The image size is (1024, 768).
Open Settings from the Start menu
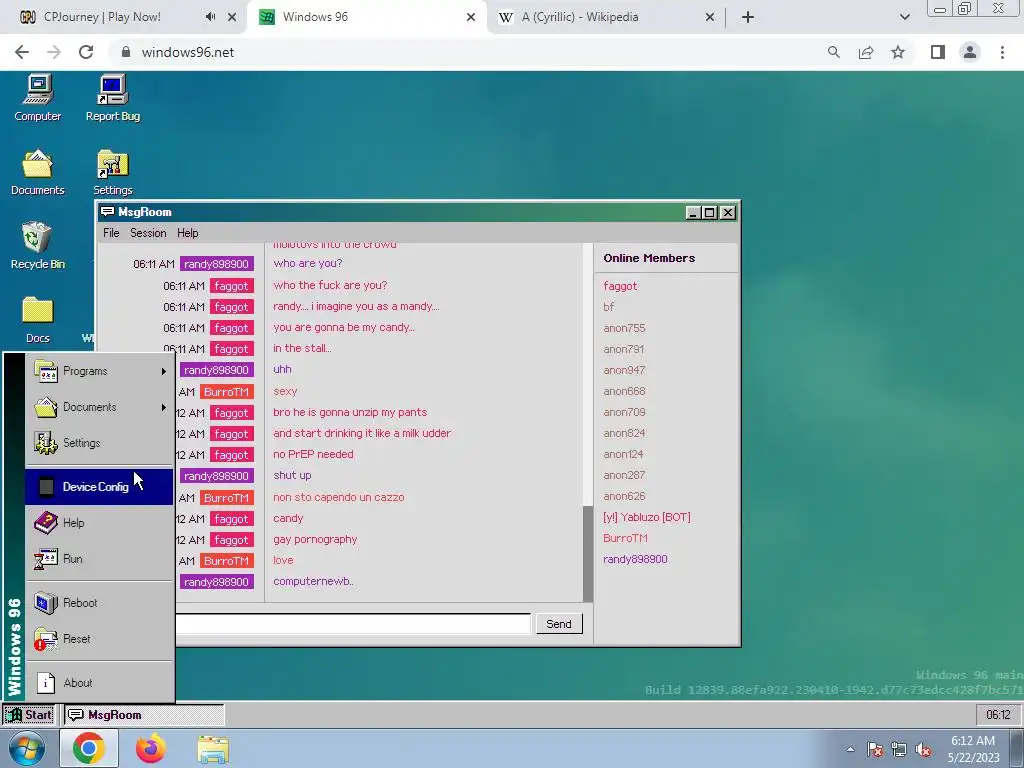point(99,443)
